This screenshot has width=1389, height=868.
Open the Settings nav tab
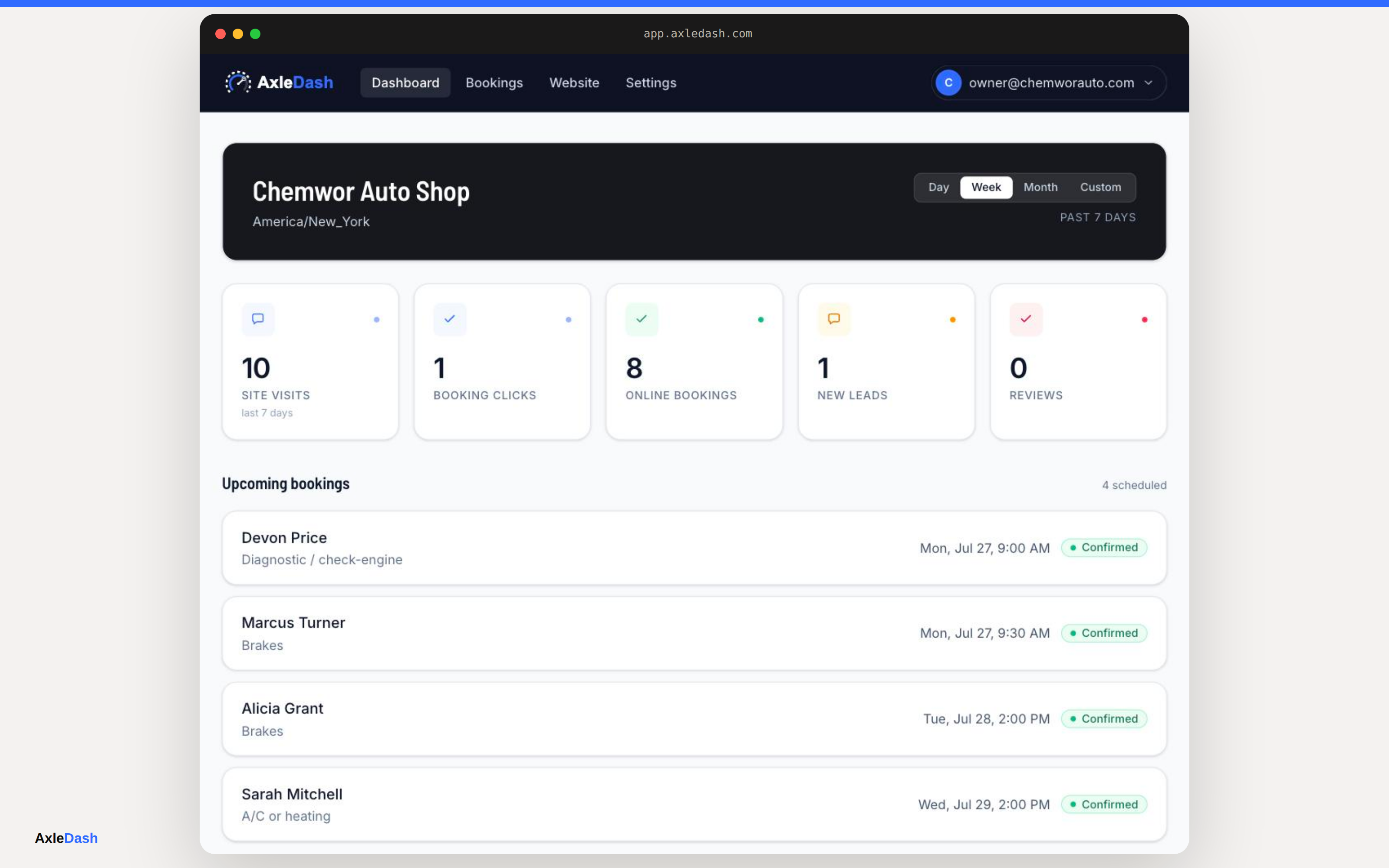tap(651, 82)
